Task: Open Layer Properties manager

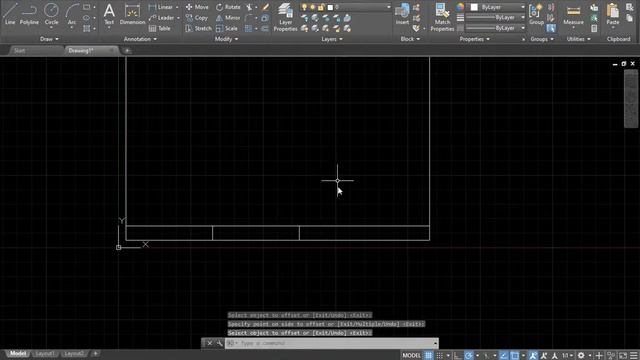Action: pyautogui.click(x=285, y=17)
